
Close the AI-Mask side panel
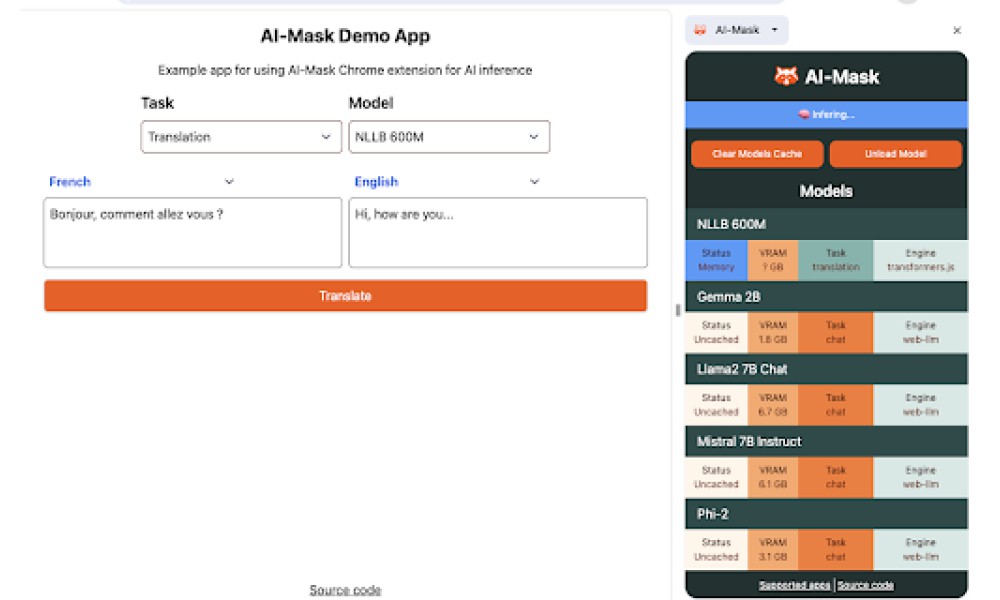click(957, 30)
